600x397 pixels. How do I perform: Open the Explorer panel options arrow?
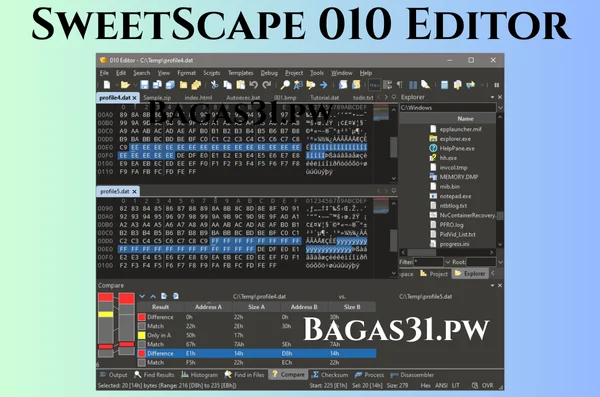(492, 97)
